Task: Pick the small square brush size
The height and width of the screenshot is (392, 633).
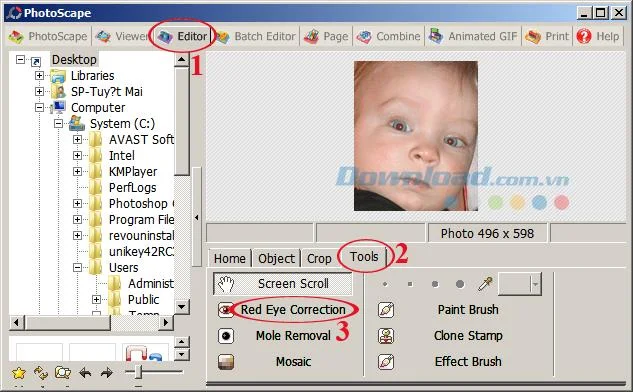Action: [x=410, y=284]
